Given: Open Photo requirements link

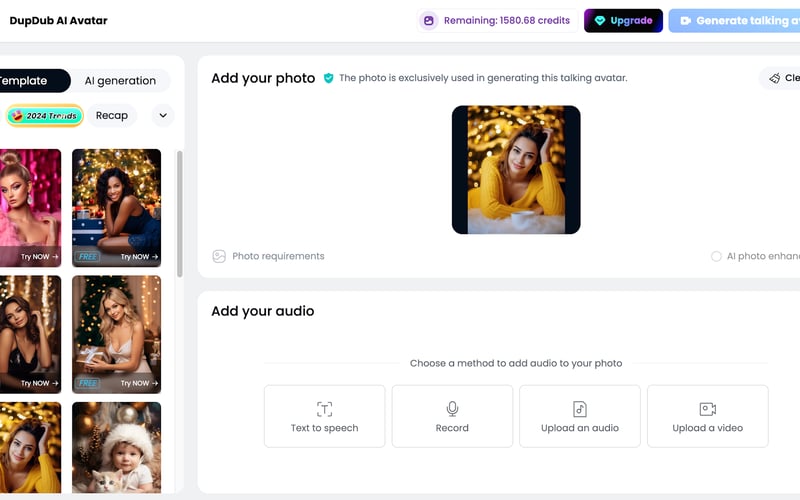Looking at the screenshot, I should 268,256.
